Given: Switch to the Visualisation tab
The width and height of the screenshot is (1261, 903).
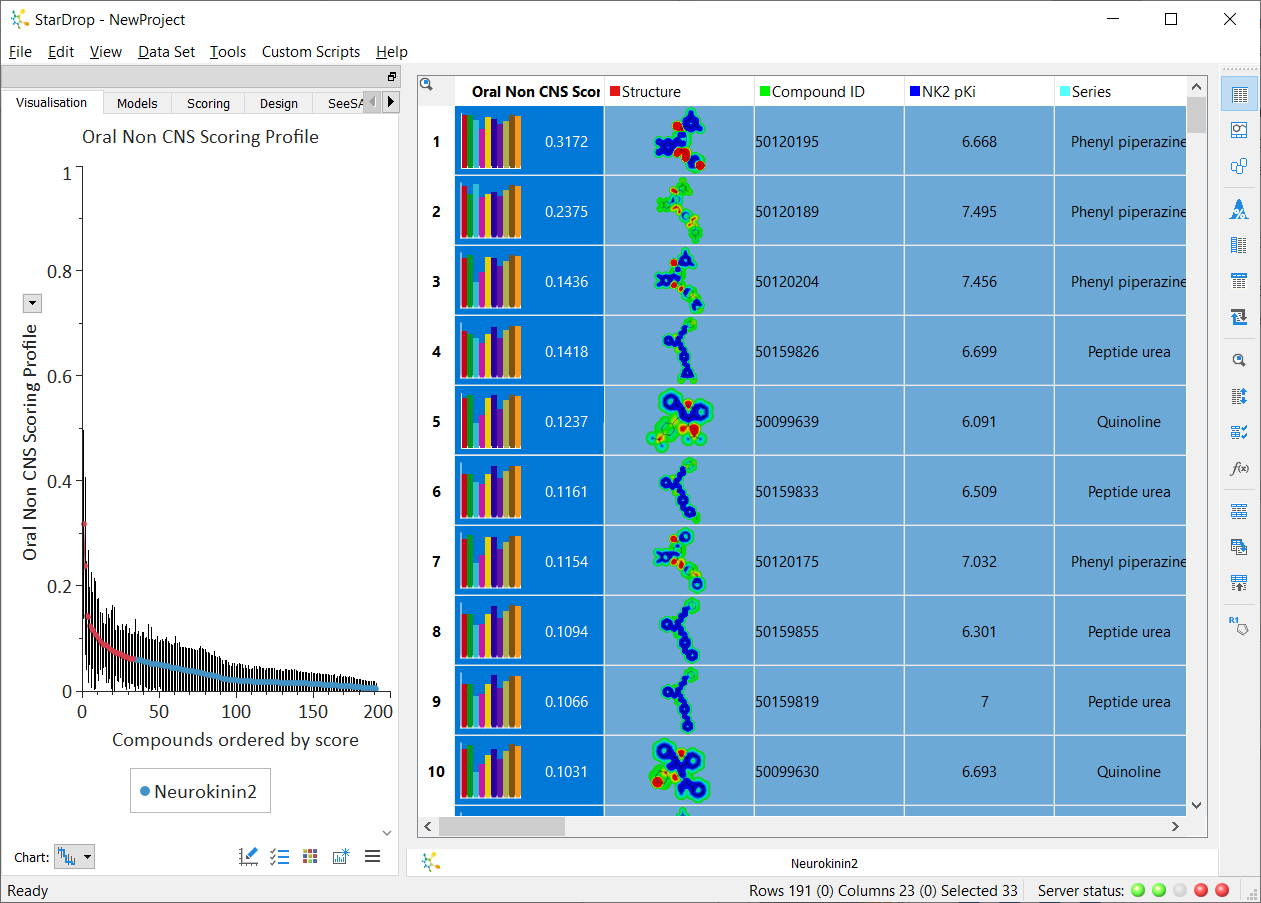Looking at the screenshot, I should click(x=52, y=102).
